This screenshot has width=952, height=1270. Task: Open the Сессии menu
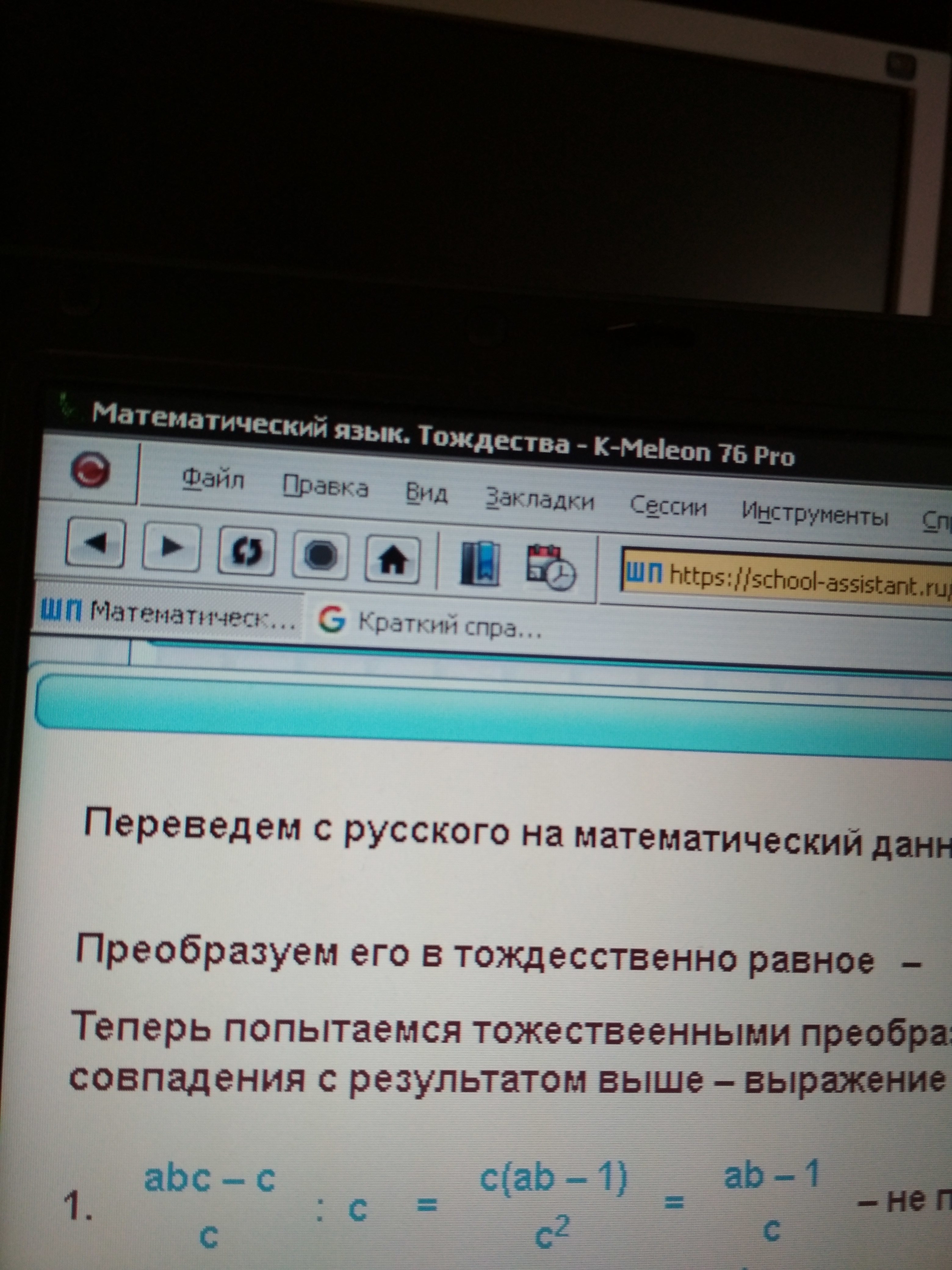668,507
